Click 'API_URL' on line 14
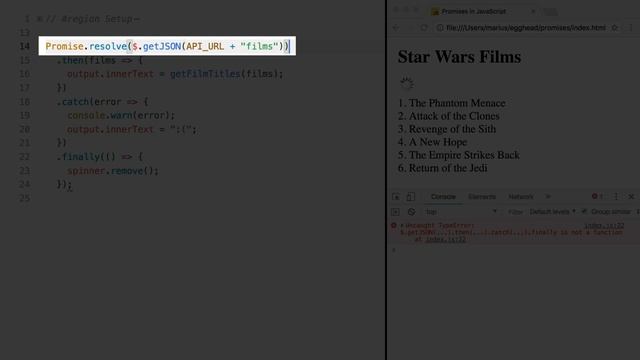The image size is (640, 360). (205, 47)
